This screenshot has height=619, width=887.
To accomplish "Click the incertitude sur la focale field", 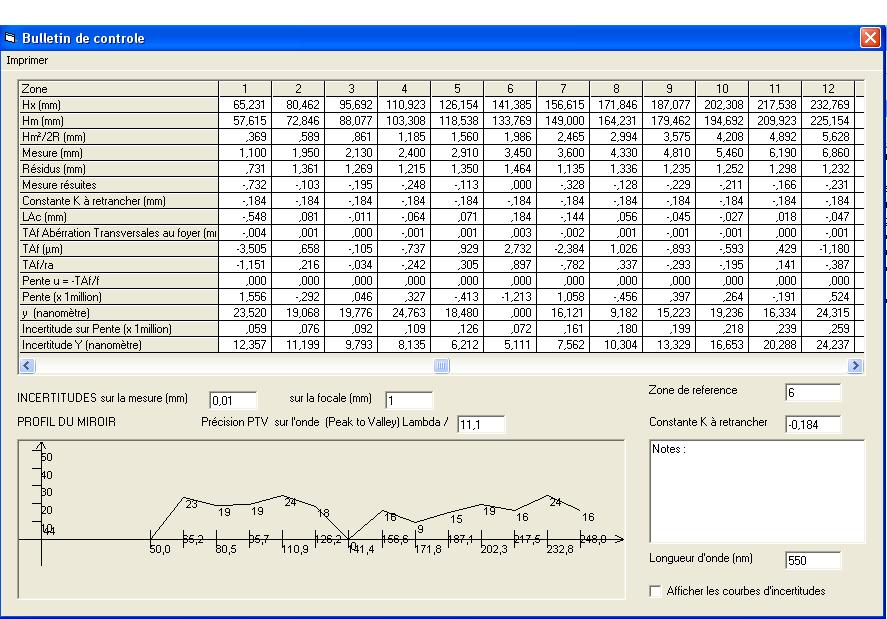I will tap(408, 401).
